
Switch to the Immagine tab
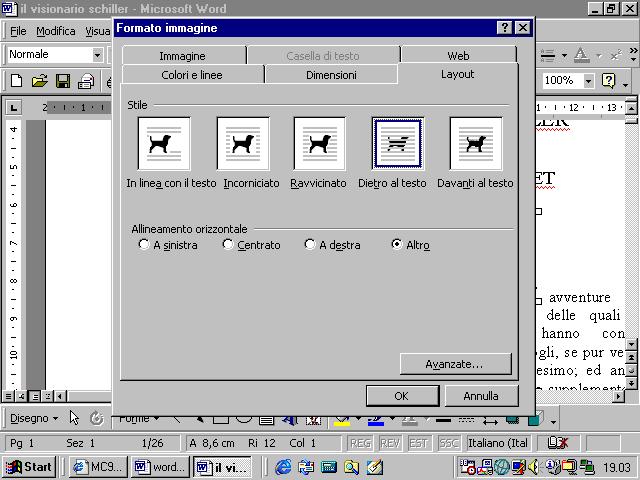[x=182, y=56]
